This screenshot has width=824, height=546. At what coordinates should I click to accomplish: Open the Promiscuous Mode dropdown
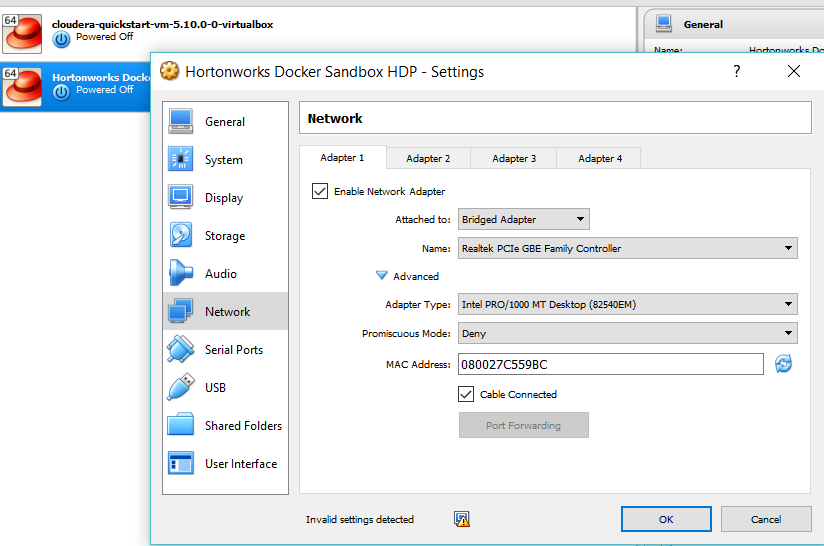tap(627, 333)
